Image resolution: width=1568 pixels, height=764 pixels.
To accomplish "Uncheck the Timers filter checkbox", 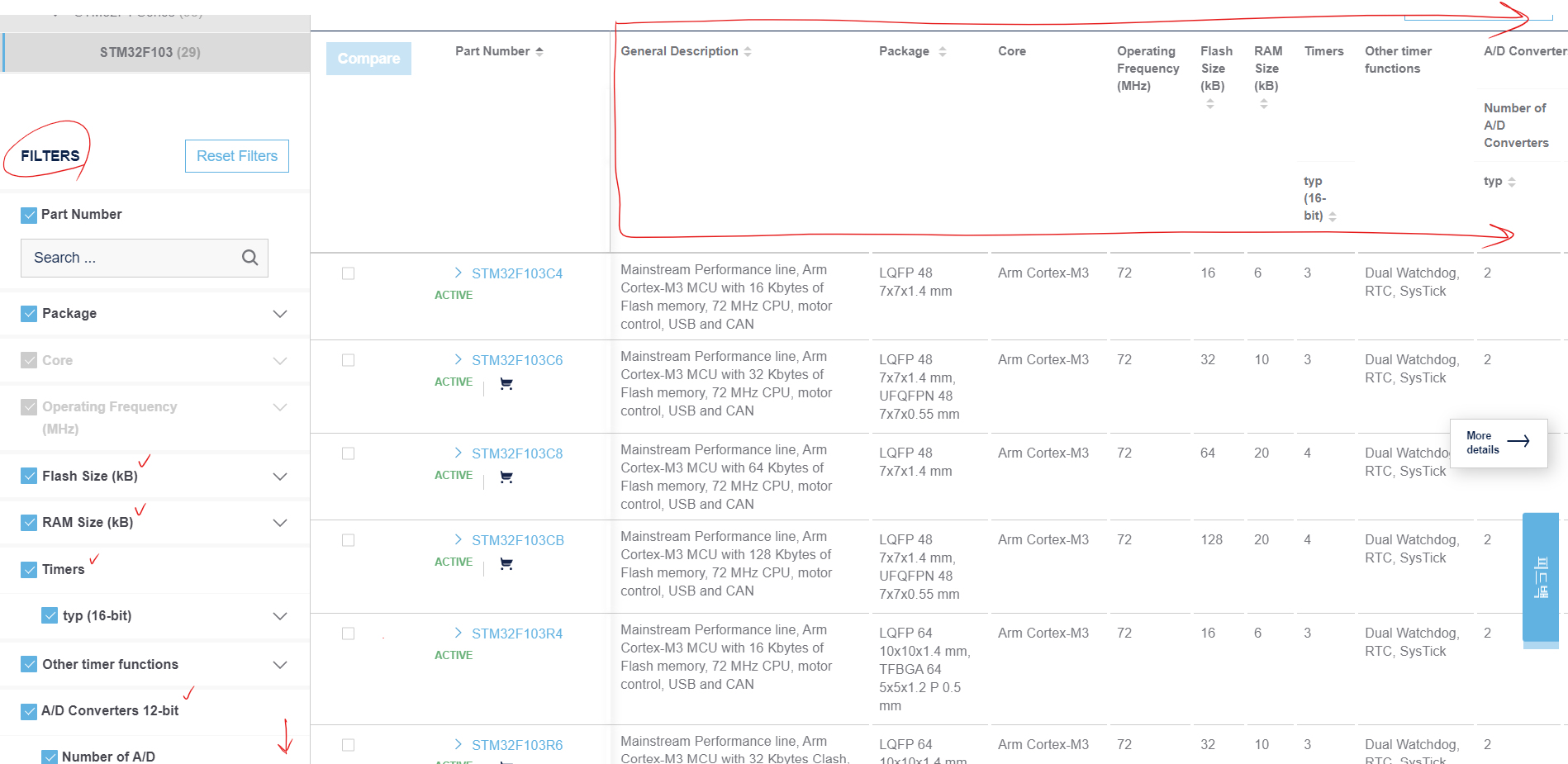I will coord(29,569).
